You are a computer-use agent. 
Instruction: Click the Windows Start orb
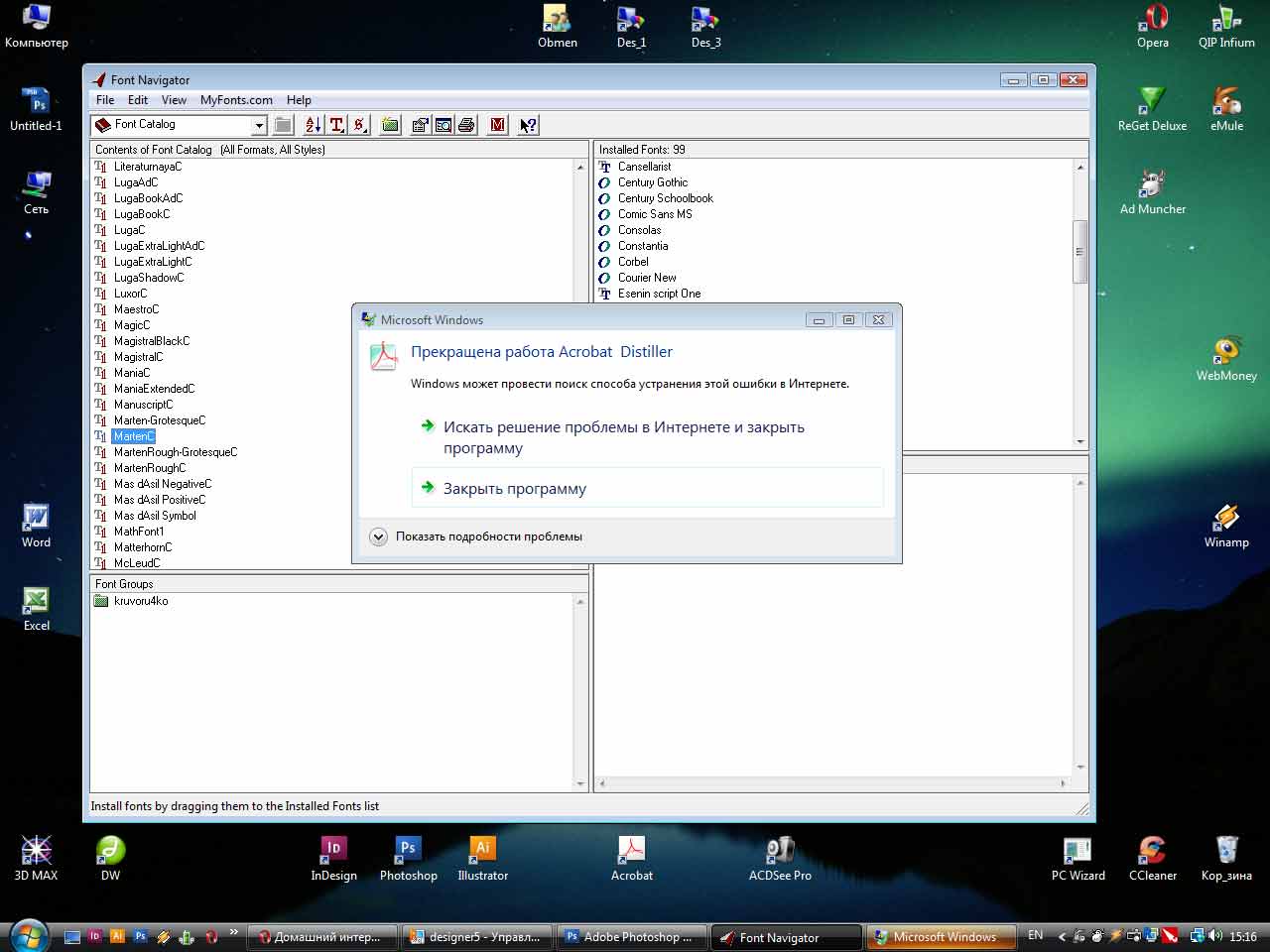click(28, 934)
